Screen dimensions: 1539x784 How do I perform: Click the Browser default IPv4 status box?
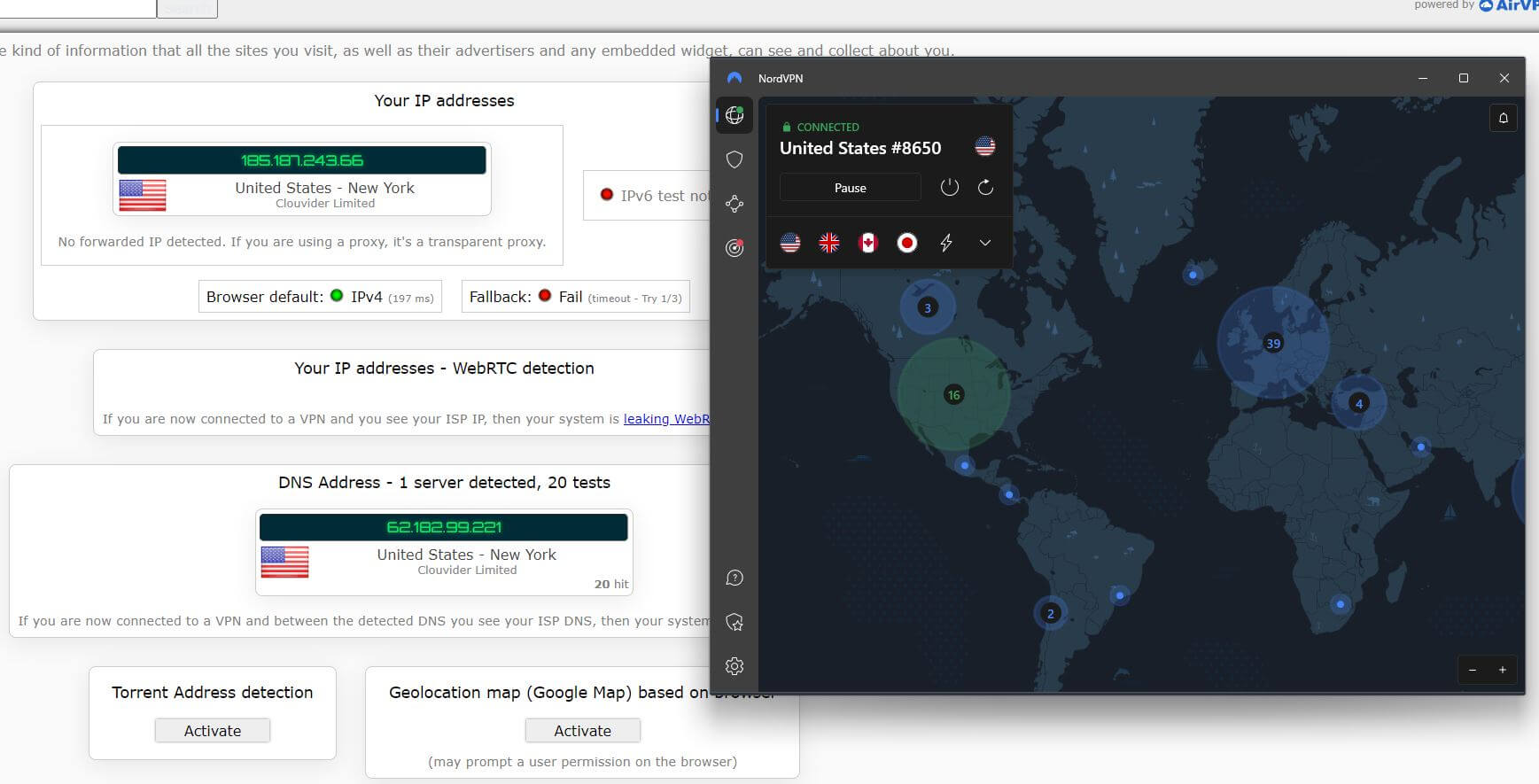pos(320,297)
